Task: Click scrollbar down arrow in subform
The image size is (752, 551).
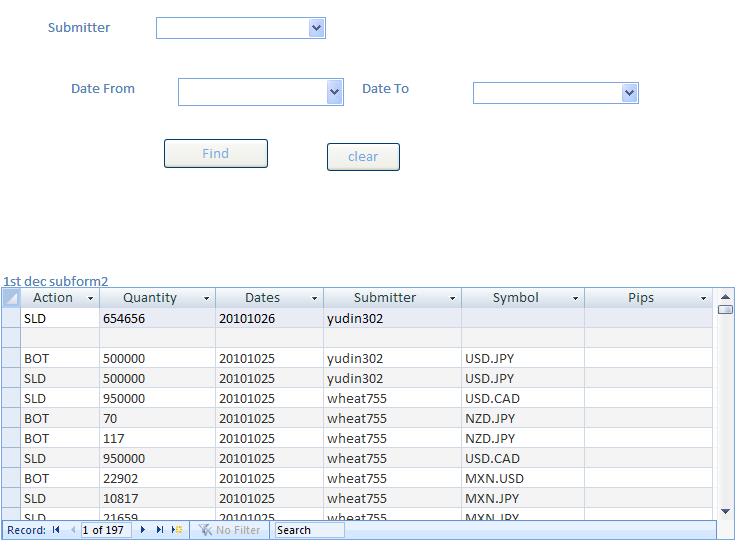Action: [725, 511]
